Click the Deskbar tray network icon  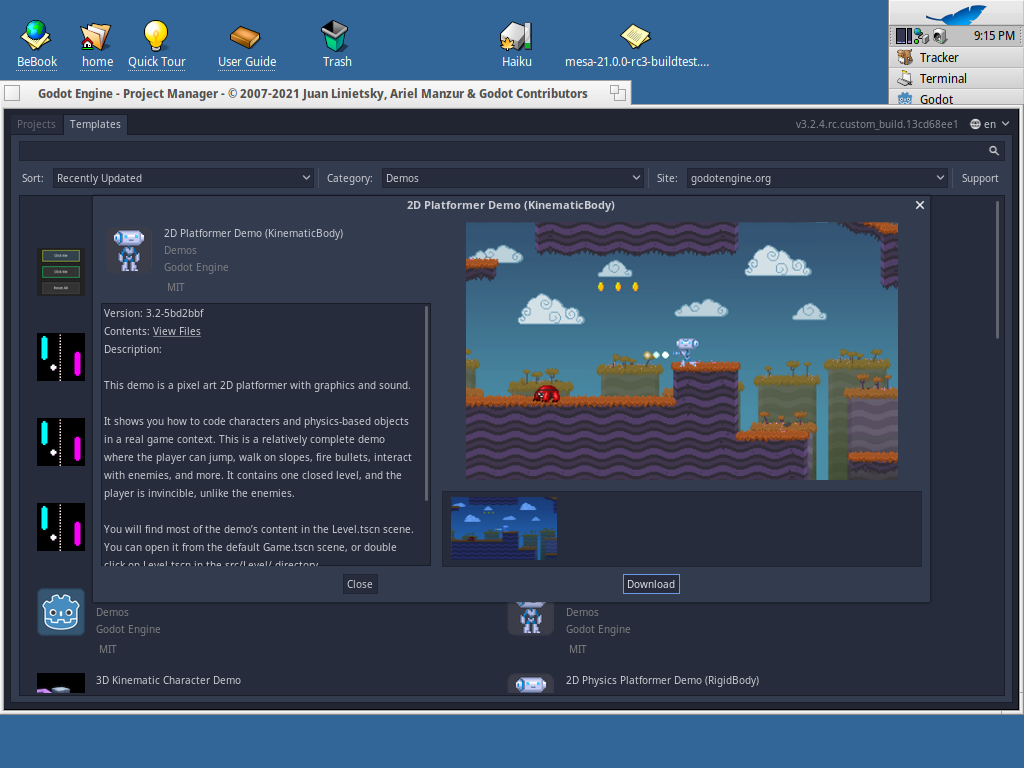(x=921, y=35)
